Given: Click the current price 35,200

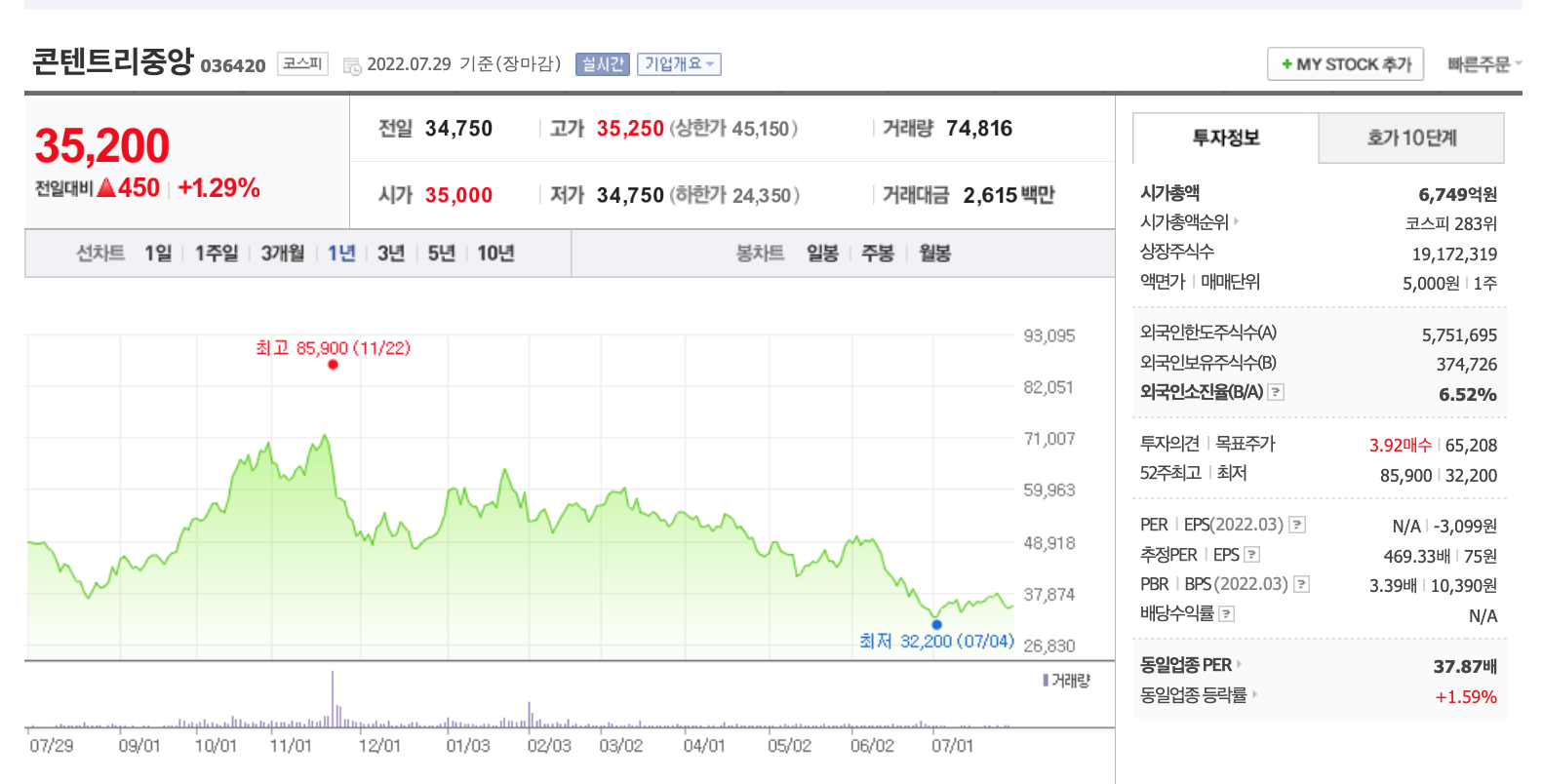Looking at the screenshot, I should coord(102,146).
